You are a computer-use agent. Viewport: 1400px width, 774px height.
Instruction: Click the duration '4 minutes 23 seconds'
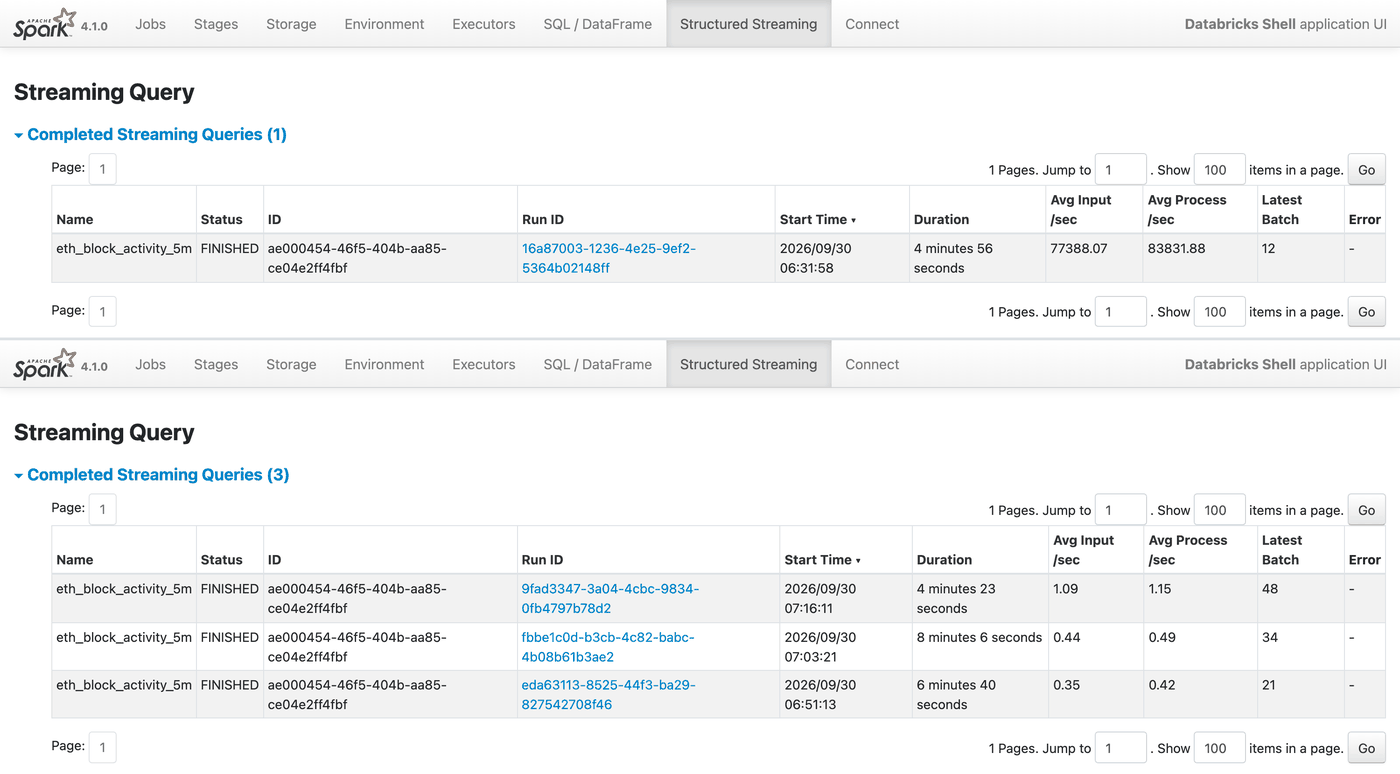coord(955,598)
